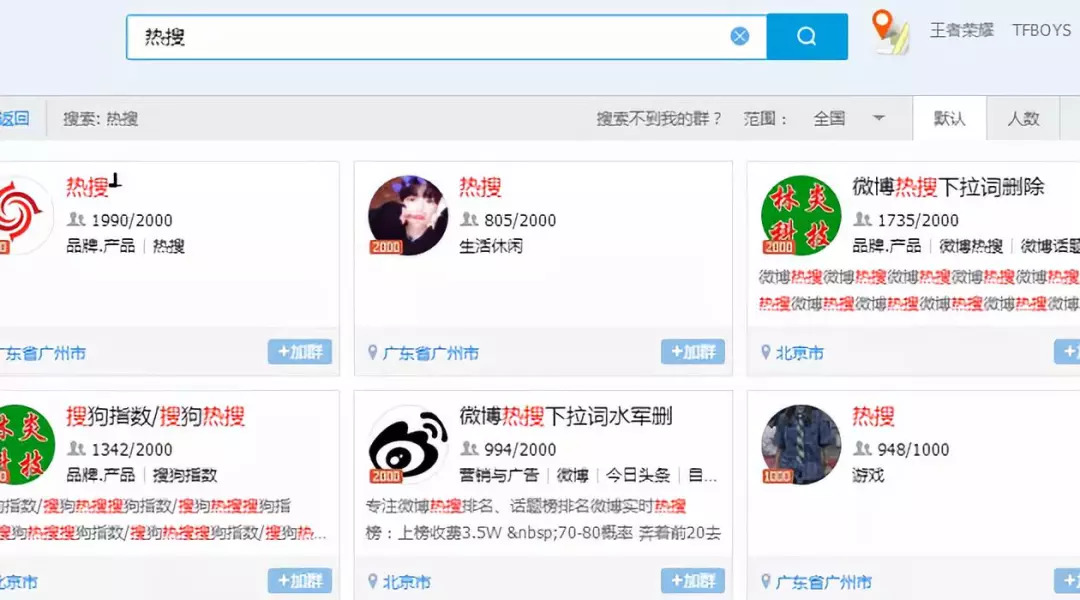Click the location pin beside 广东省广州市 on 热搜 card
This screenshot has width=1080, height=600.
pos(370,353)
